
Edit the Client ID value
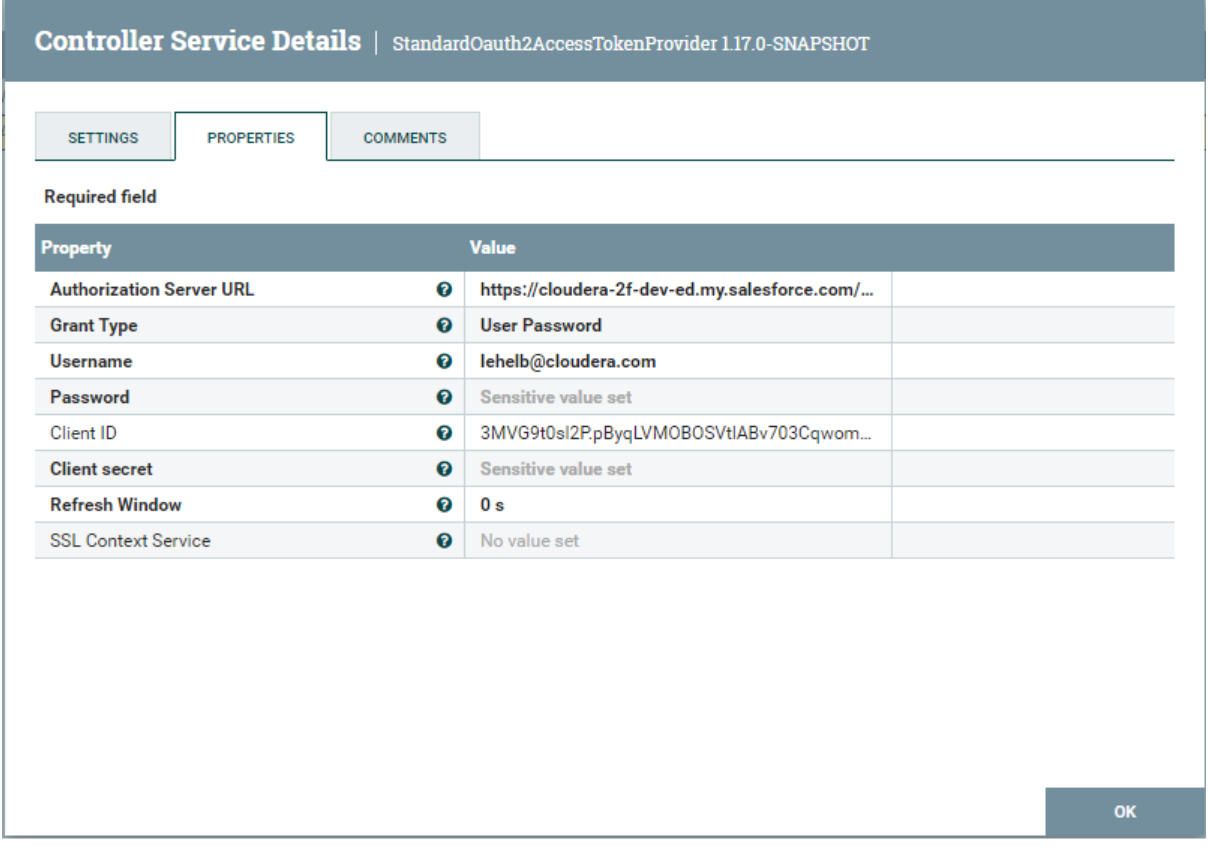677,434
